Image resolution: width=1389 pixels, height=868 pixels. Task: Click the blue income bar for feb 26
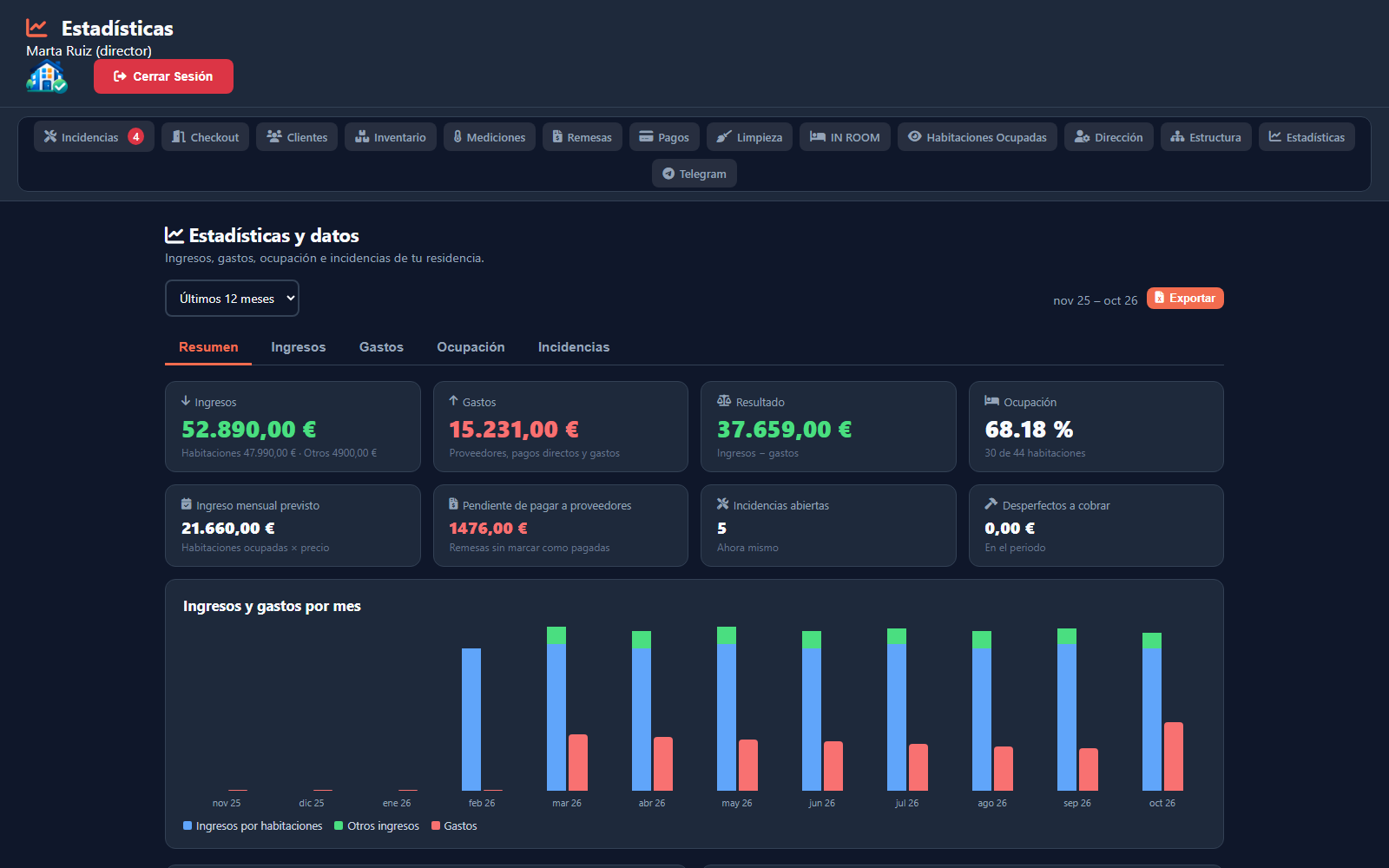[x=471, y=720]
